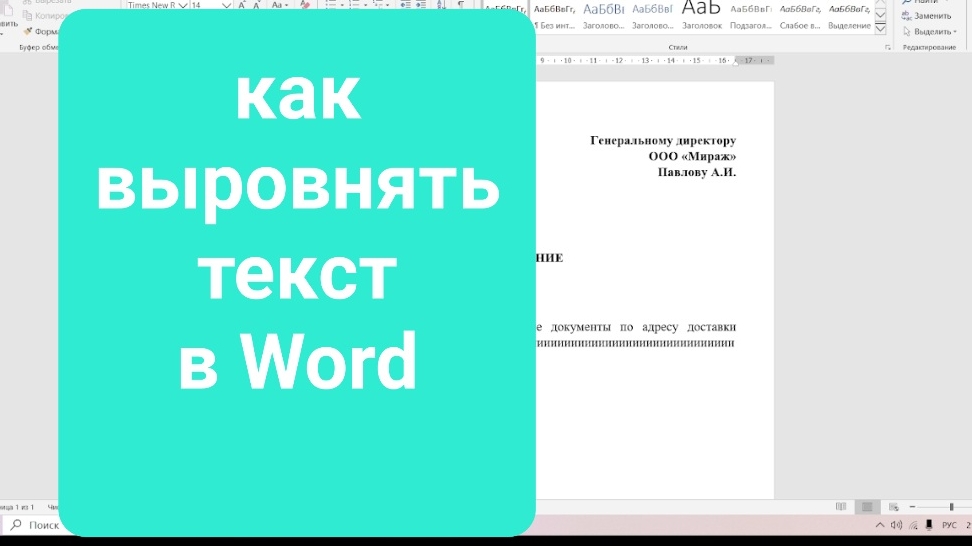The height and width of the screenshot is (546, 972).
Task: Click the РУС language indicator
Action: (x=949, y=525)
